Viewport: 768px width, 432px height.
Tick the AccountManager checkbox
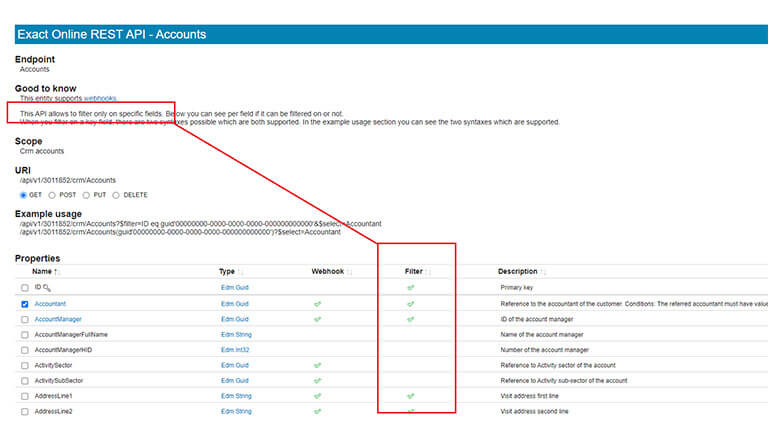click(x=24, y=319)
